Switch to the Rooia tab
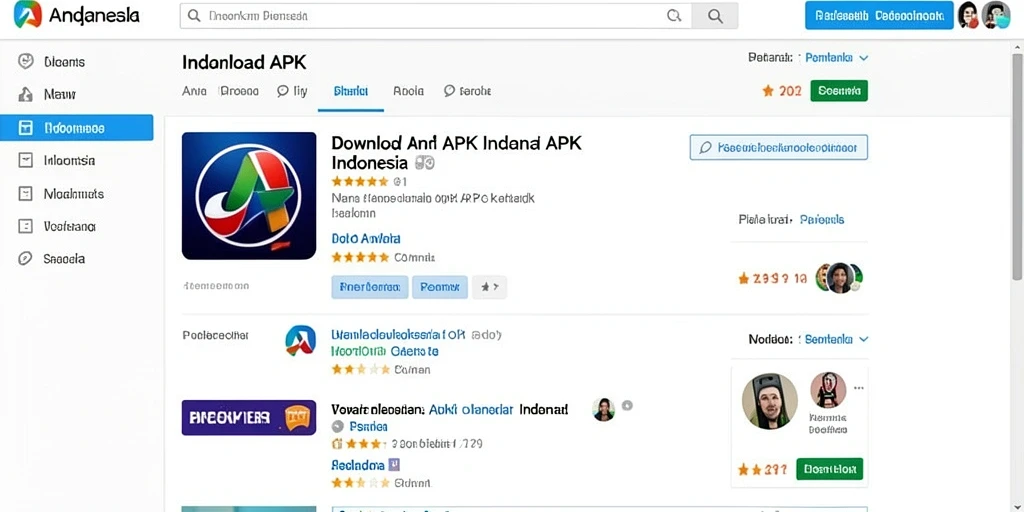The width and height of the screenshot is (1024, 512). point(408,91)
